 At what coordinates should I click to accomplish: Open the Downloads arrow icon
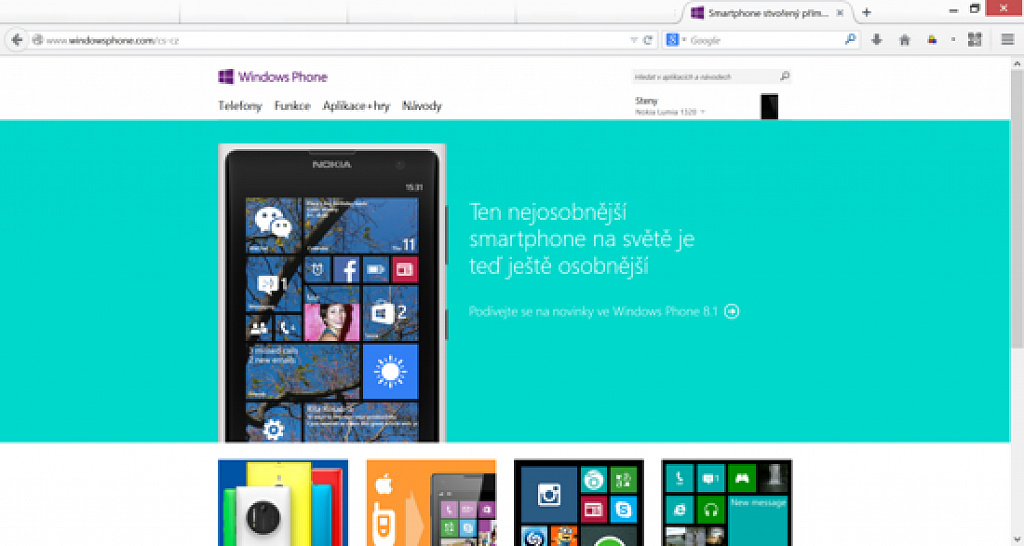876,40
